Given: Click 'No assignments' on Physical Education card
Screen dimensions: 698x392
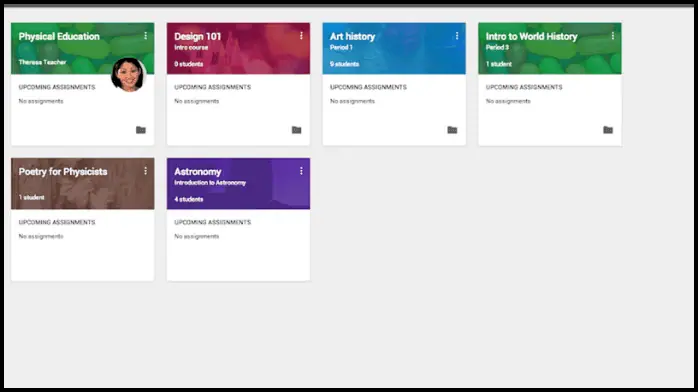Looking at the screenshot, I should click(41, 101).
